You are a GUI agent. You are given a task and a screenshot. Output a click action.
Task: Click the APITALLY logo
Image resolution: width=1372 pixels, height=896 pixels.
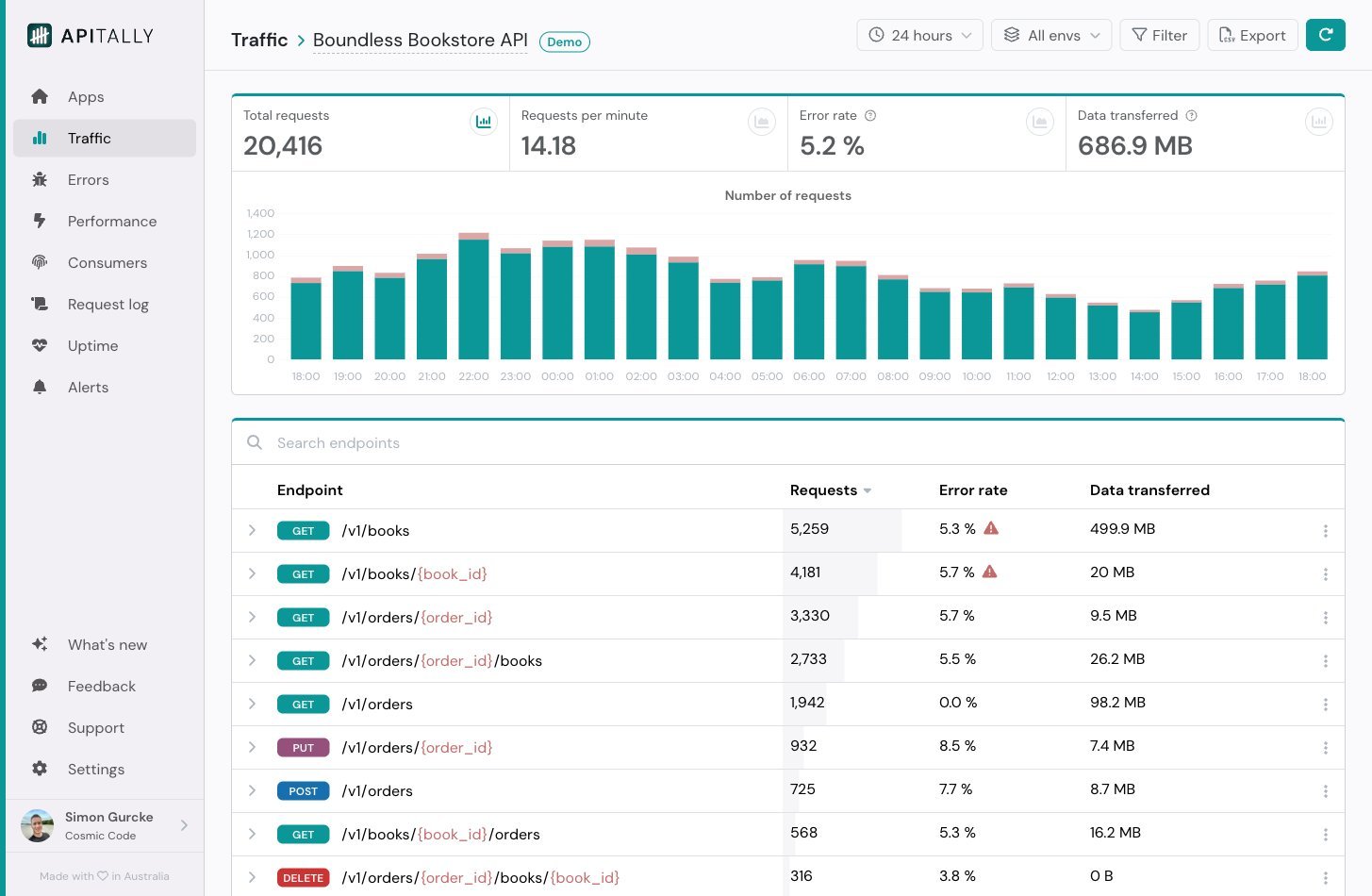coord(91,36)
